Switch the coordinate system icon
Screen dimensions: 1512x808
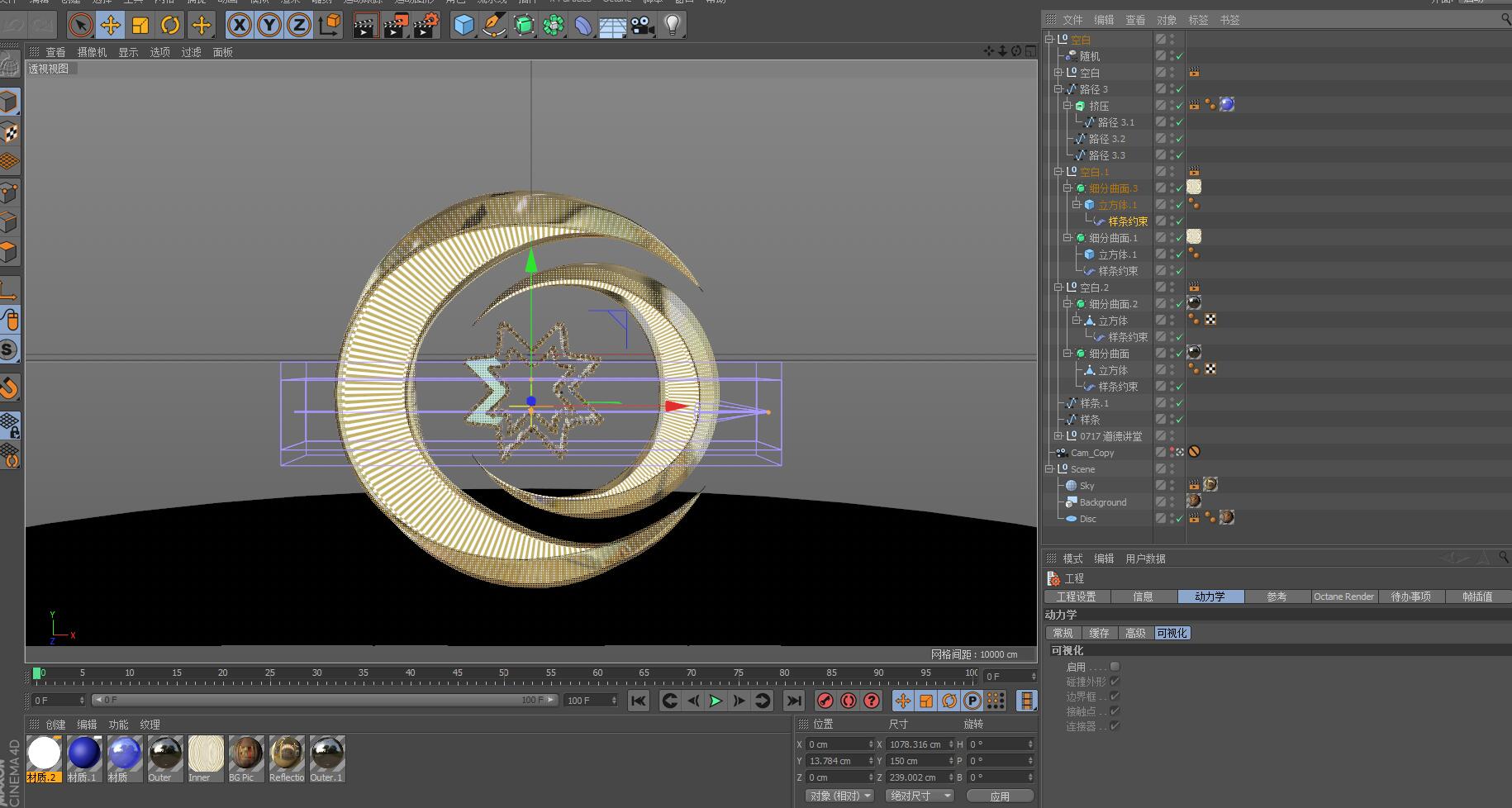[329, 26]
